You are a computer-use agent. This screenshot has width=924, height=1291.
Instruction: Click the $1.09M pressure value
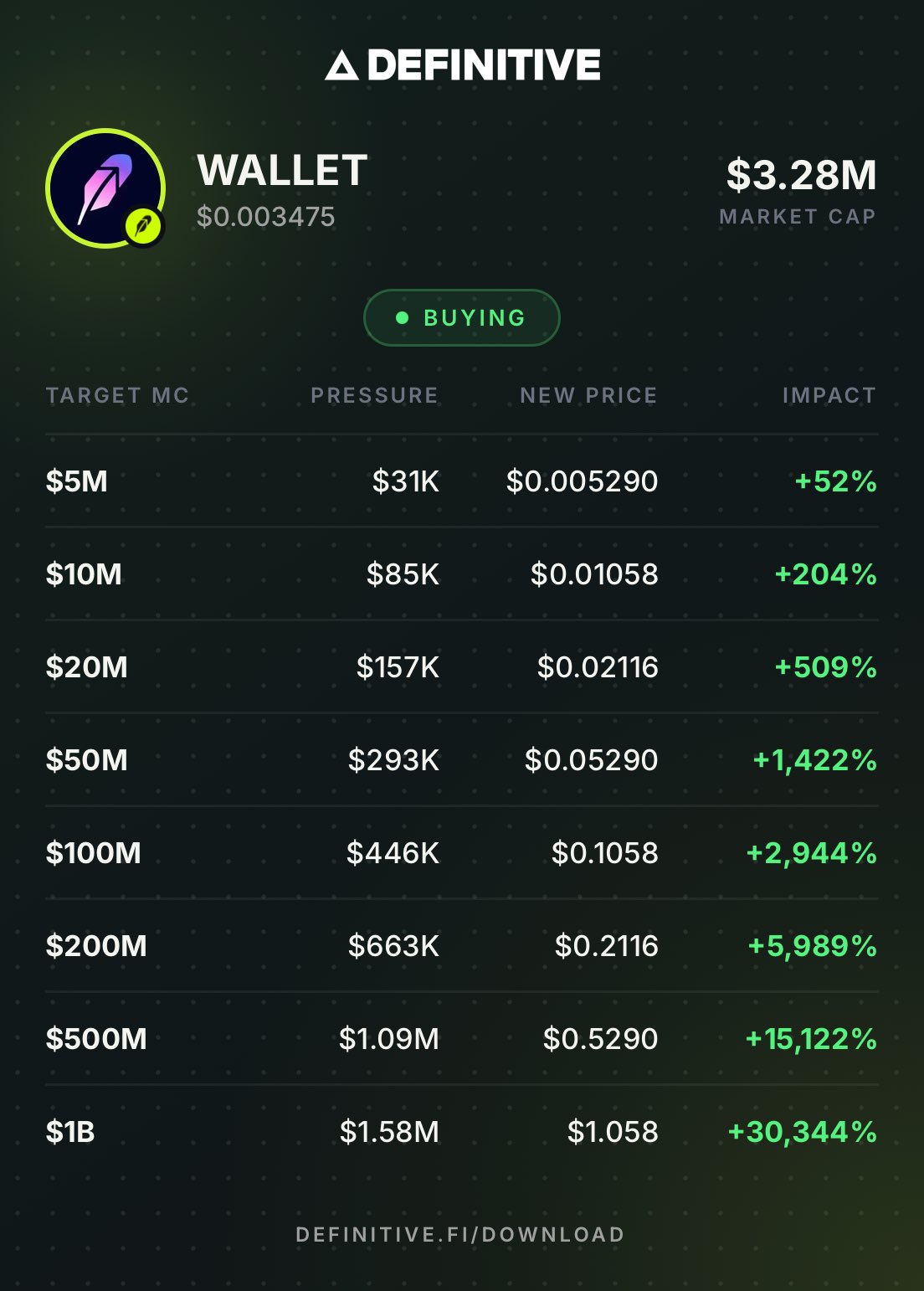(x=389, y=1039)
